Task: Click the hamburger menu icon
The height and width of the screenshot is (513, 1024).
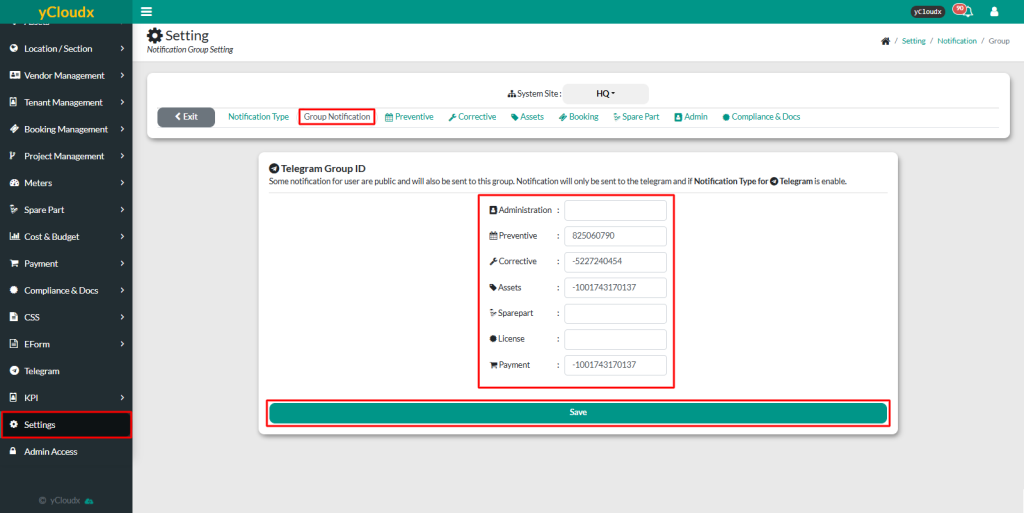Action: [x=147, y=12]
